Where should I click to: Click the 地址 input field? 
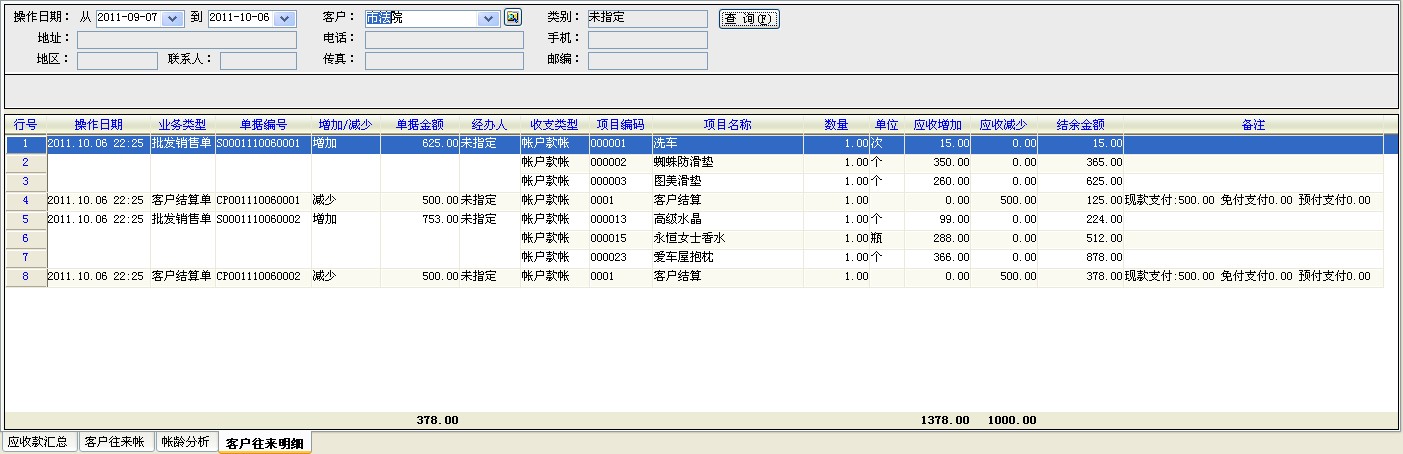click(187, 40)
